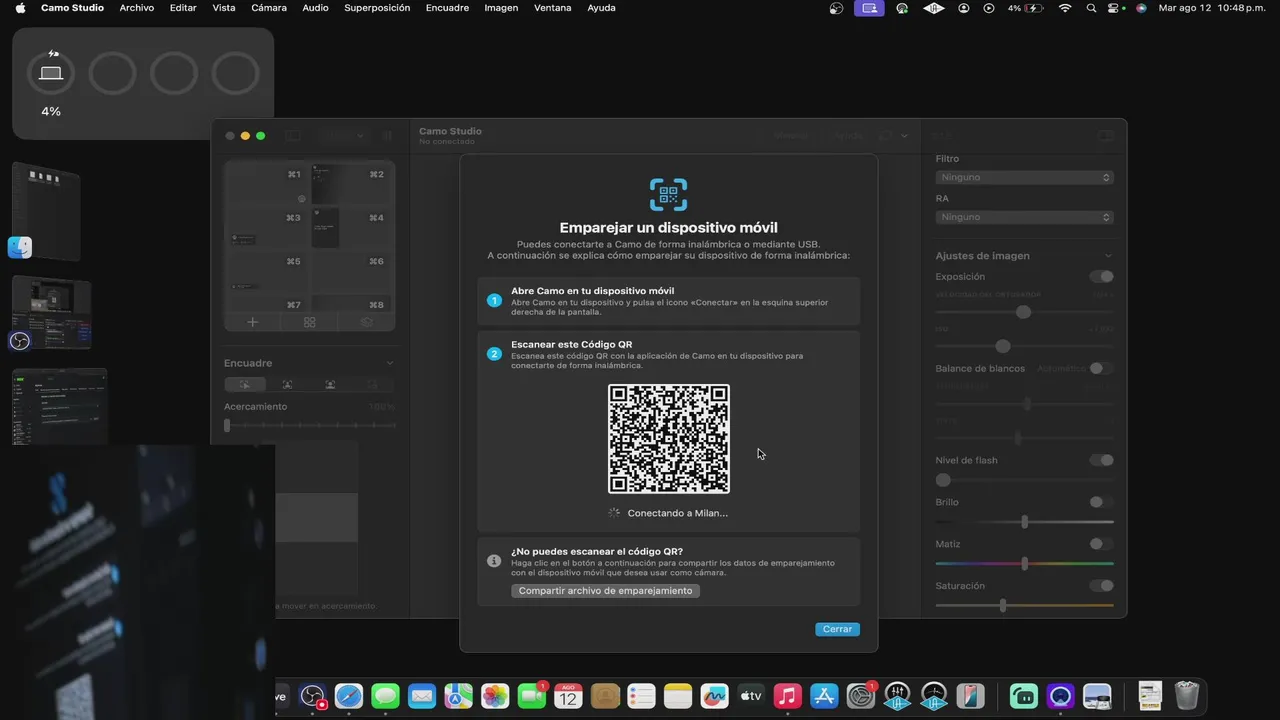
Task: Click the pairing QR code image
Action: [x=669, y=439]
